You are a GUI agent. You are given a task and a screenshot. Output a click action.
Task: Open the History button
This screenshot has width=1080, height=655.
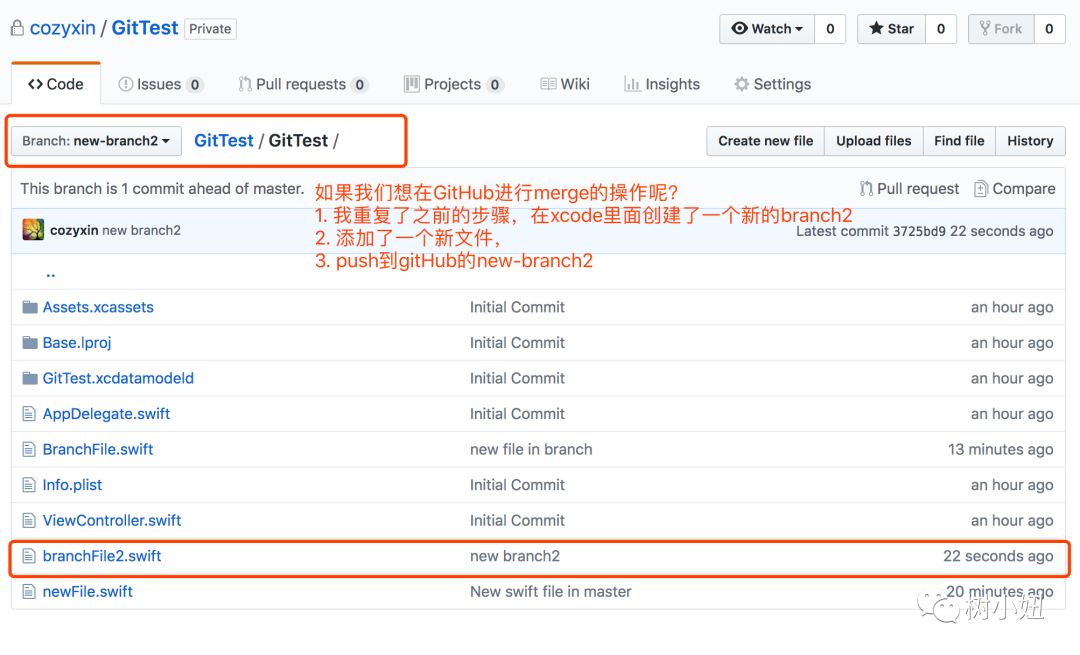1030,141
